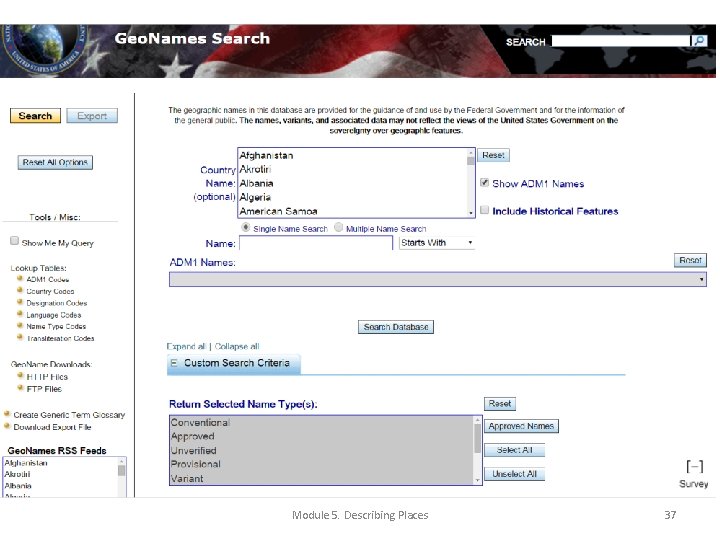720x540 pixels.
Task: Select Variant name type
Action: (321, 478)
